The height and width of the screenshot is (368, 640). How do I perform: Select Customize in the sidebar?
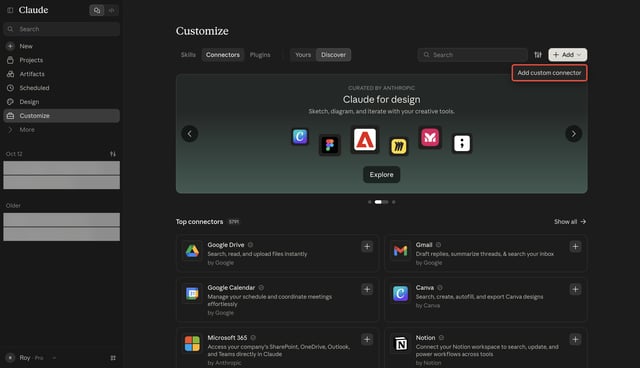(x=62, y=116)
